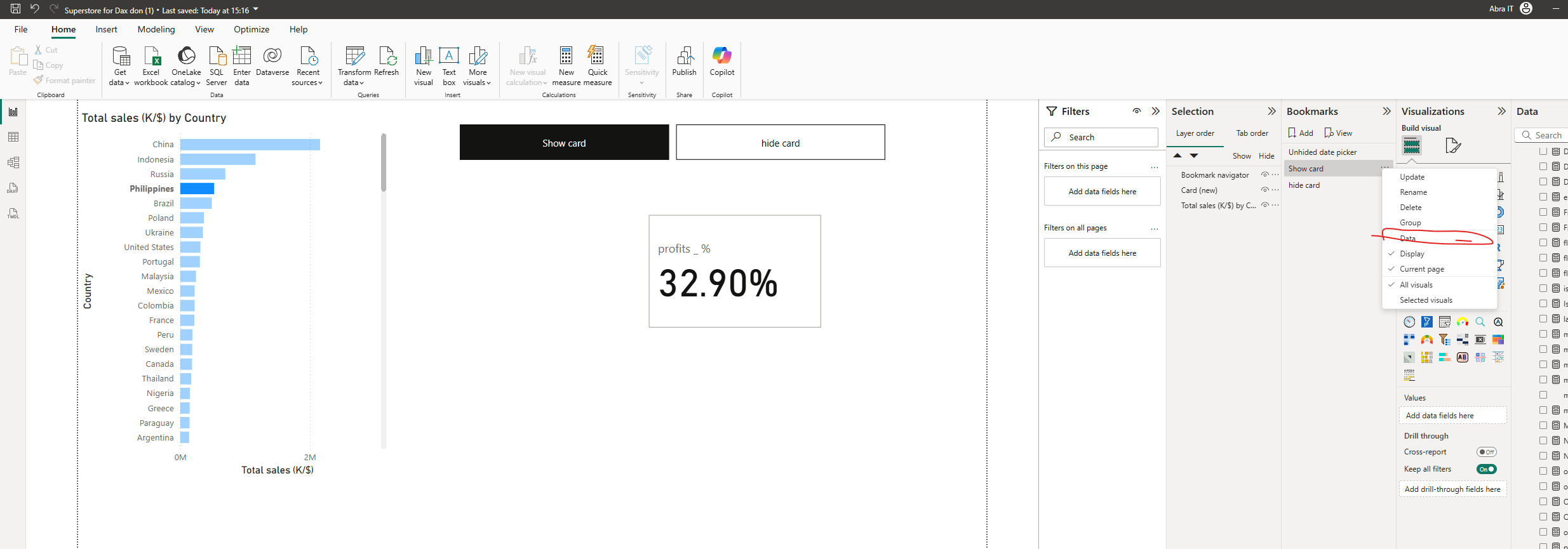Toggle visibility of Bookmark navigator layer

point(1264,175)
